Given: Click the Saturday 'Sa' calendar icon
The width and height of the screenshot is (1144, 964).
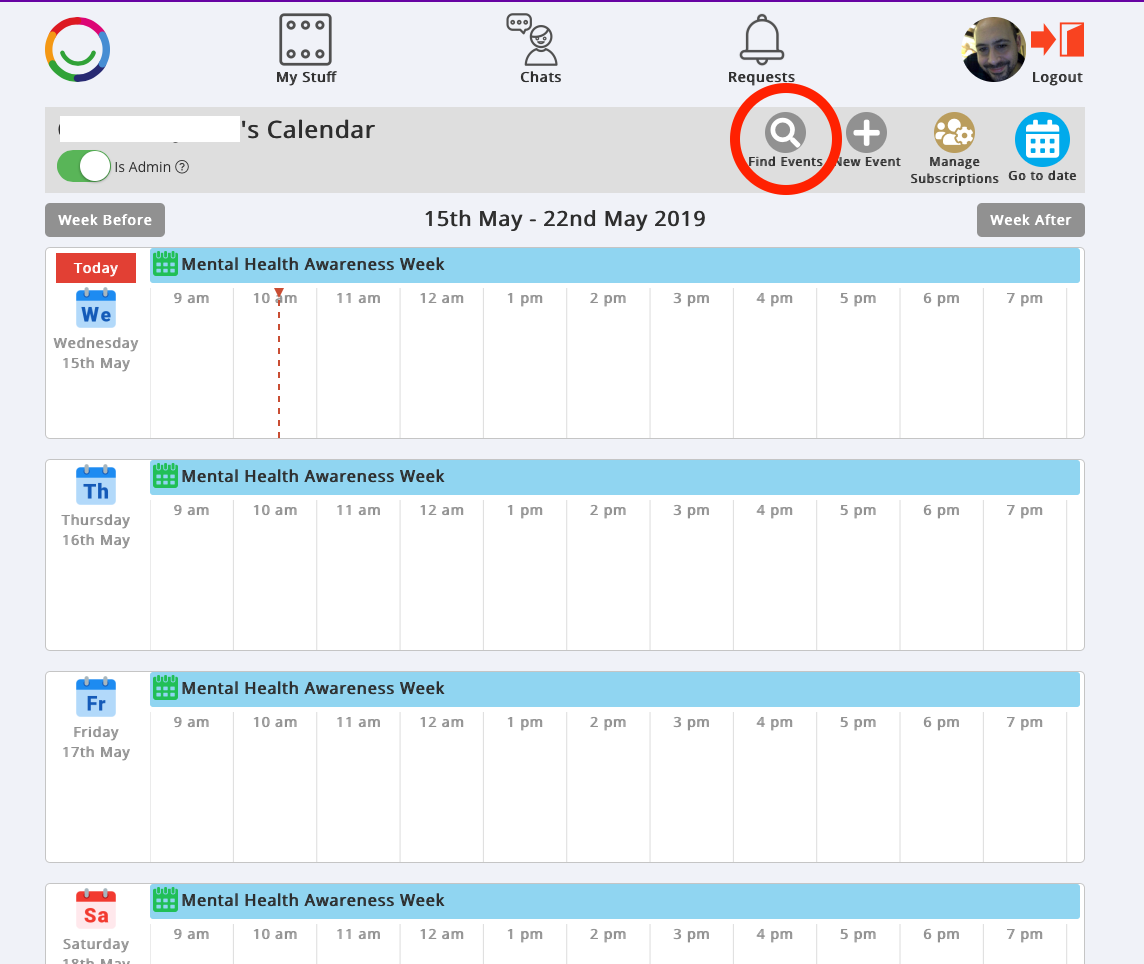Looking at the screenshot, I should 96,909.
